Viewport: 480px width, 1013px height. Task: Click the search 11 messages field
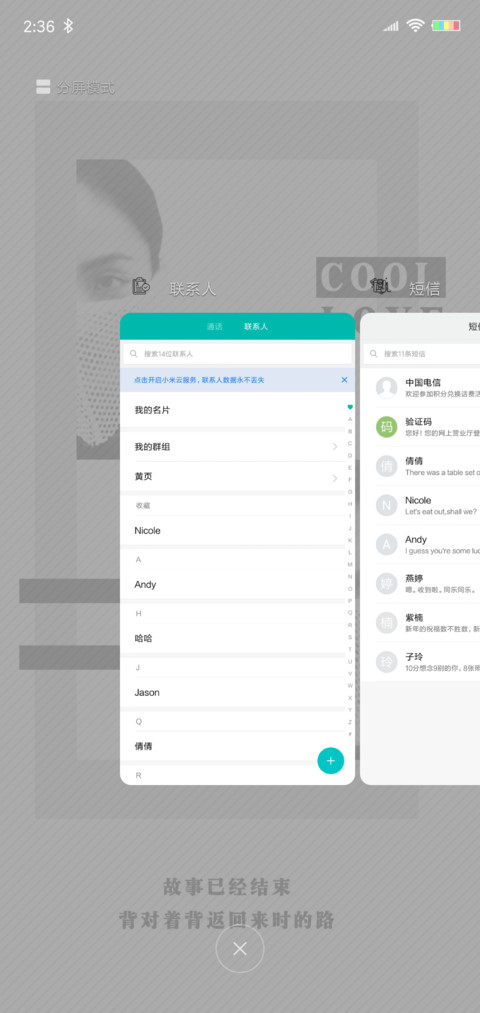pos(422,354)
